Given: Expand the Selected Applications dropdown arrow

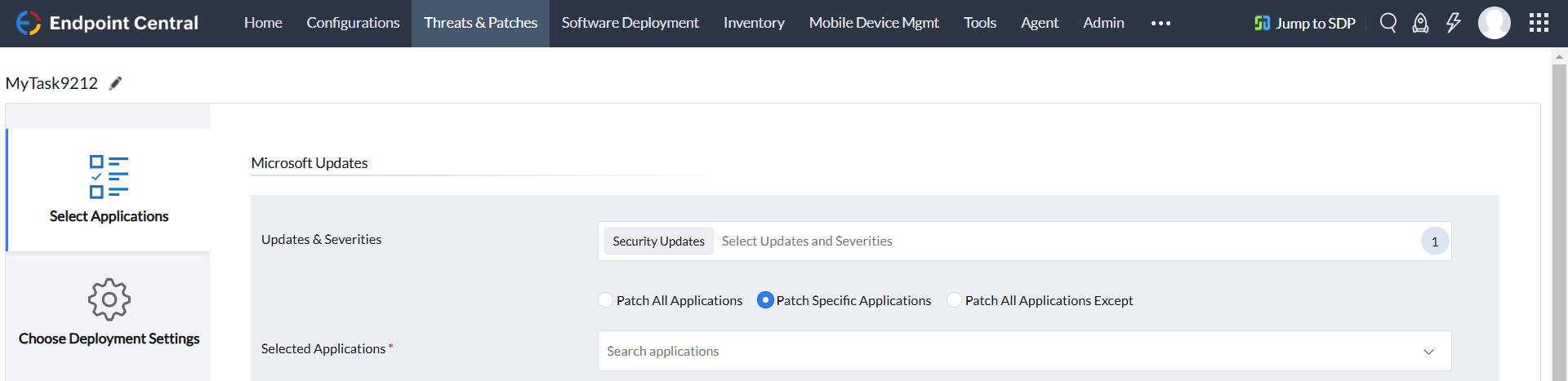Looking at the screenshot, I should pyautogui.click(x=1428, y=352).
